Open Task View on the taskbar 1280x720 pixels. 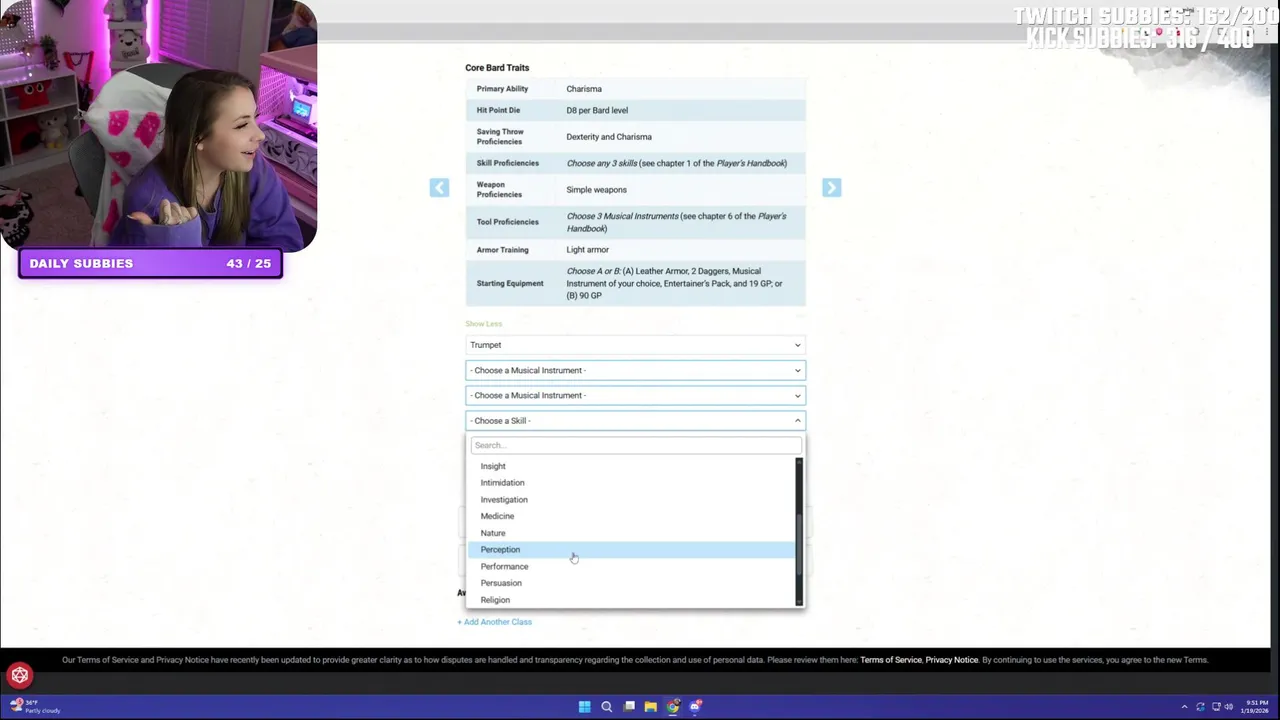(629, 707)
